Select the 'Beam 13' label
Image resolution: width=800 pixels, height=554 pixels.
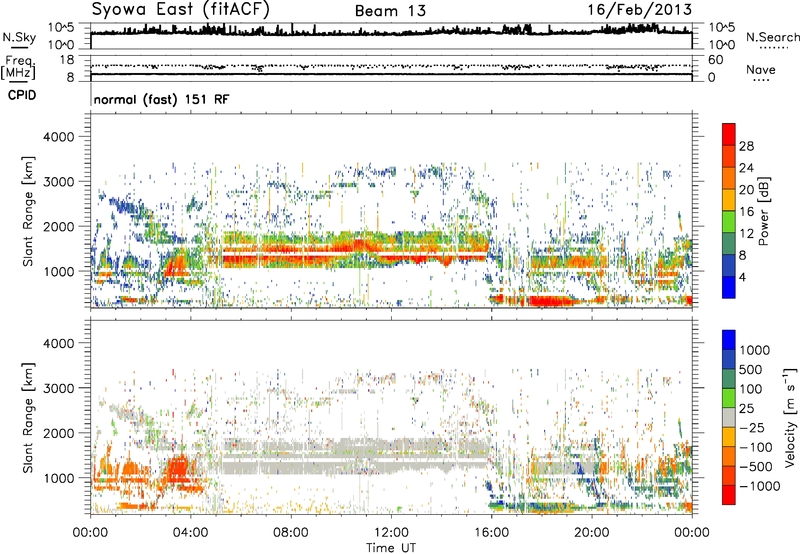pos(390,11)
